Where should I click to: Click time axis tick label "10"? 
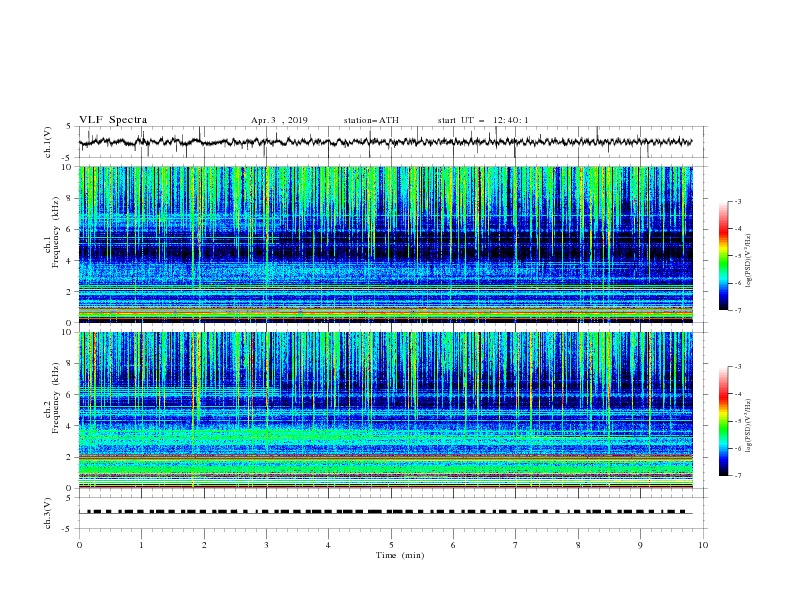click(x=703, y=545)
